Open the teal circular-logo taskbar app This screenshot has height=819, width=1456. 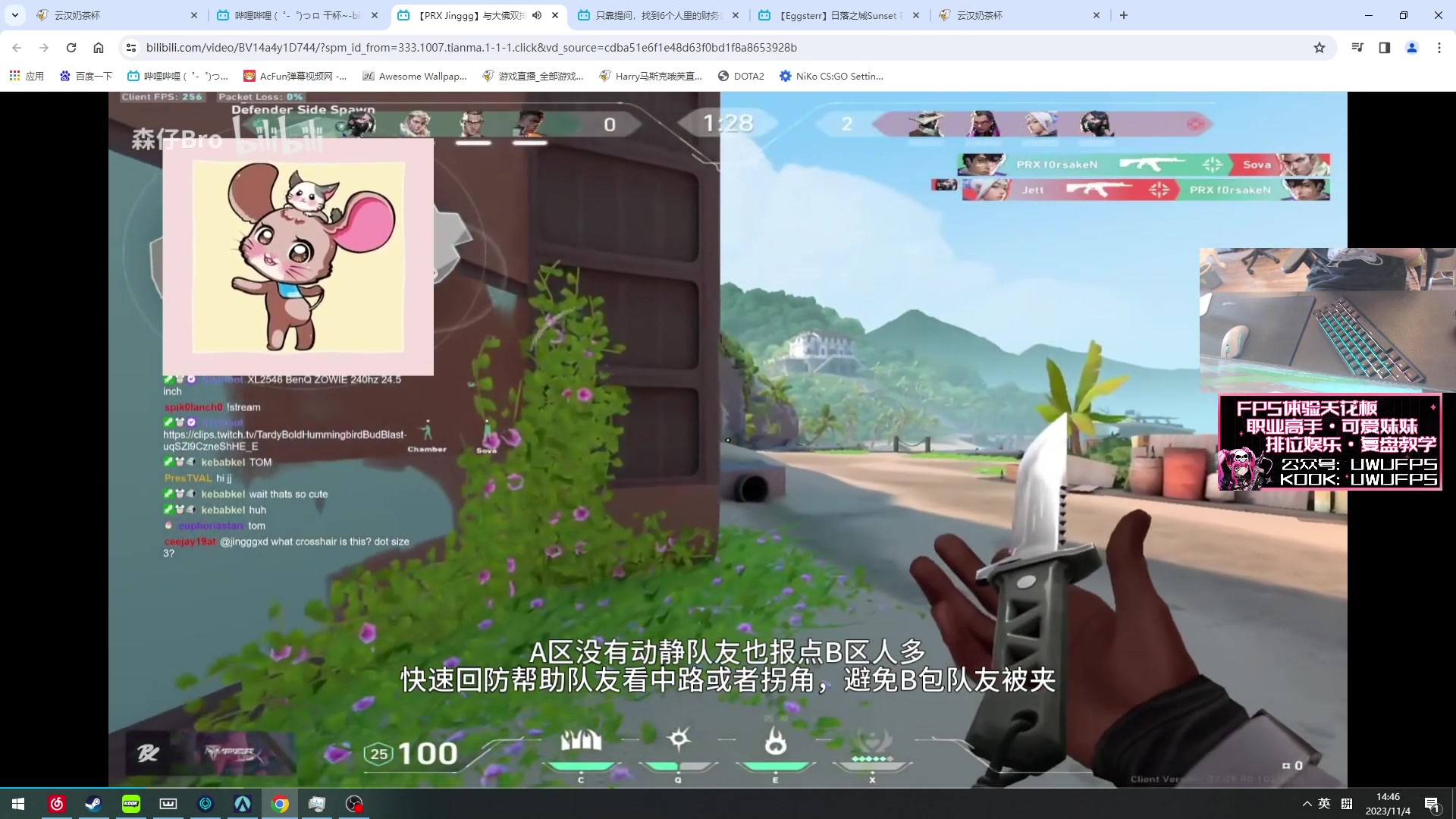[206, 804]
